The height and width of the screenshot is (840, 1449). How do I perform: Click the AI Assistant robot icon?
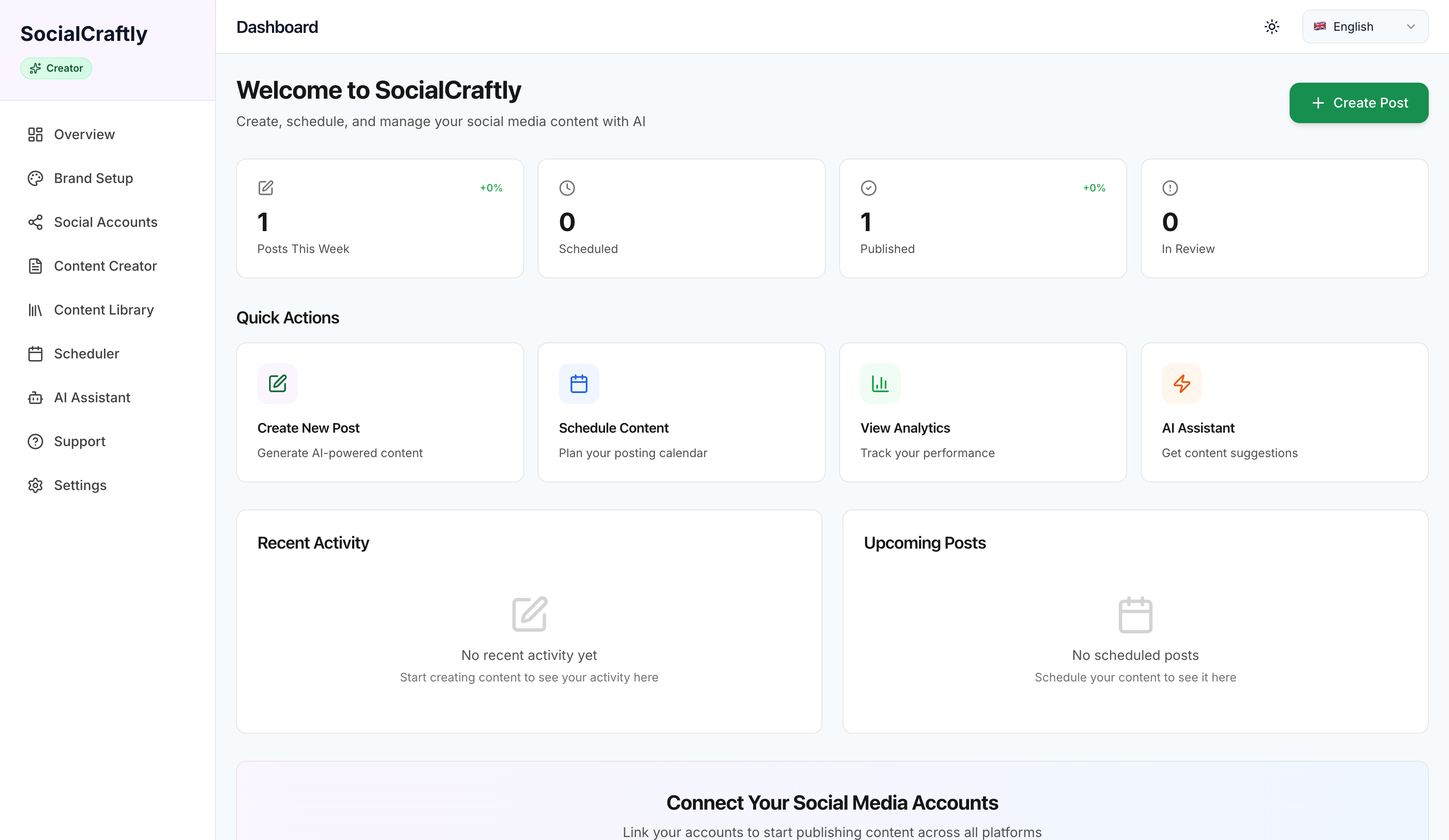pos(35,397)
